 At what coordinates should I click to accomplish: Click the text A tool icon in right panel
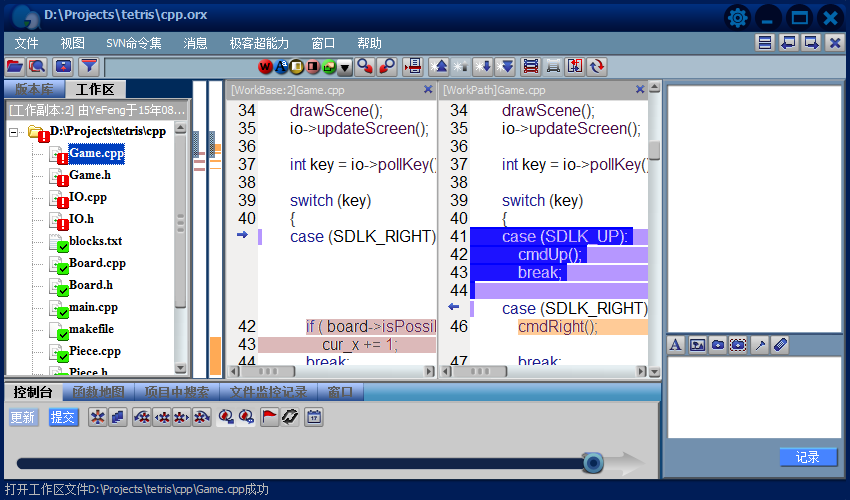pyautogui.click(x=675, y=344)
